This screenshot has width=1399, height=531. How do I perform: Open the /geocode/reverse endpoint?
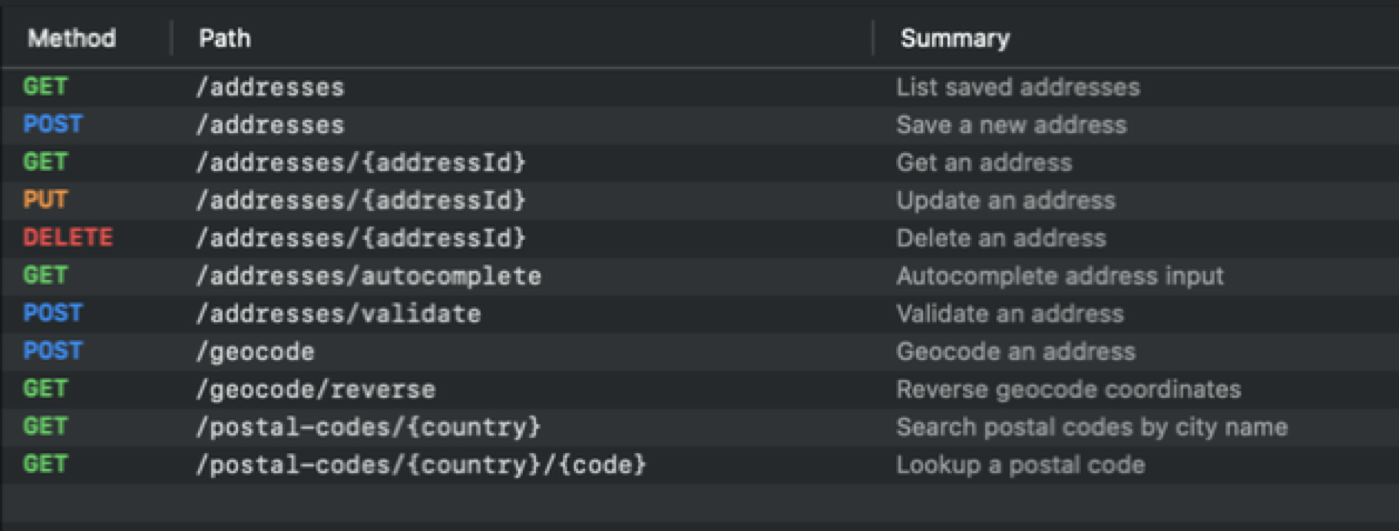click(x=315, y=390)
